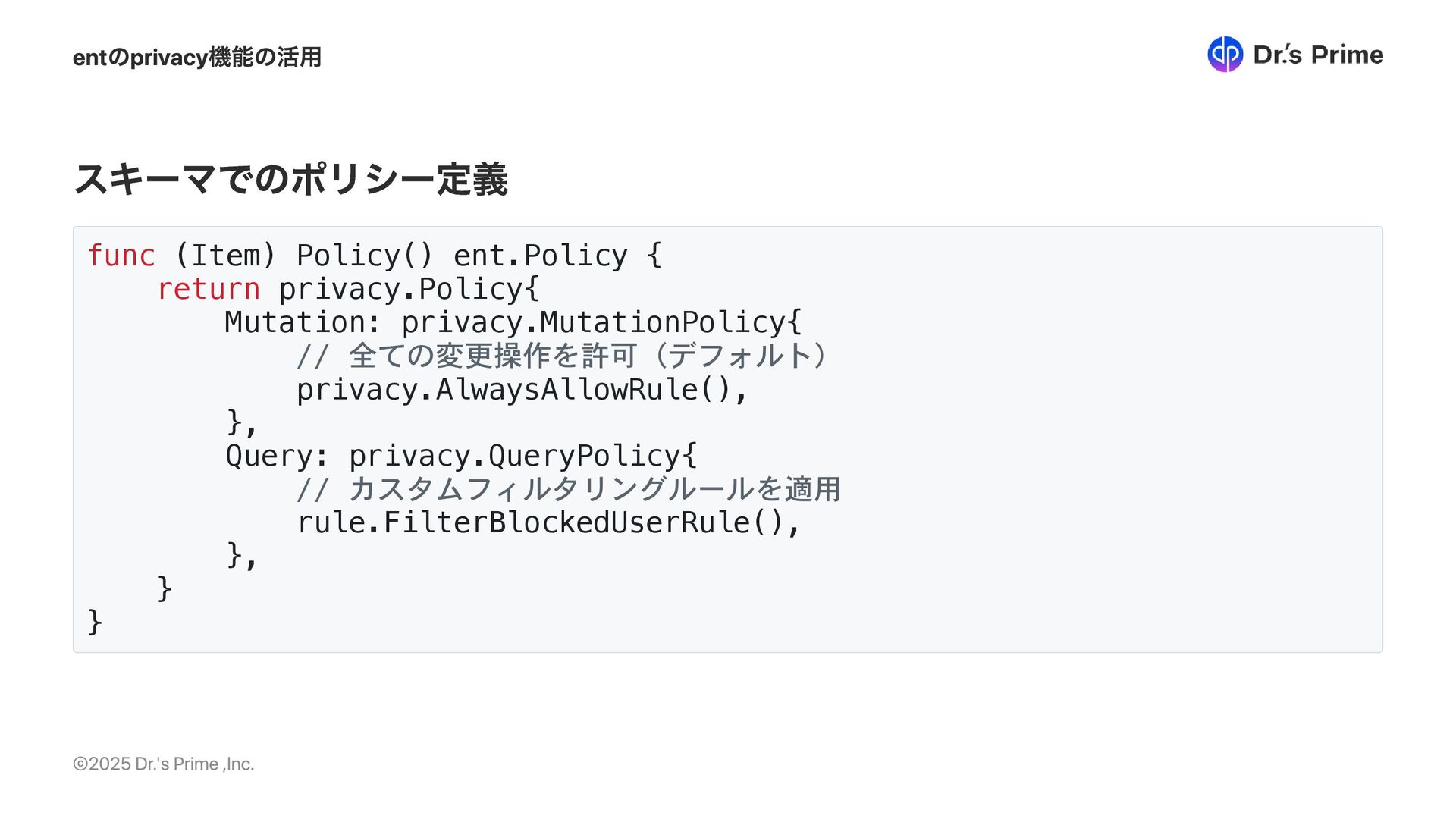The image size is (1456, 819).
Task: Select the slide title スキーマでのポリシー定義
Action: 290,180
